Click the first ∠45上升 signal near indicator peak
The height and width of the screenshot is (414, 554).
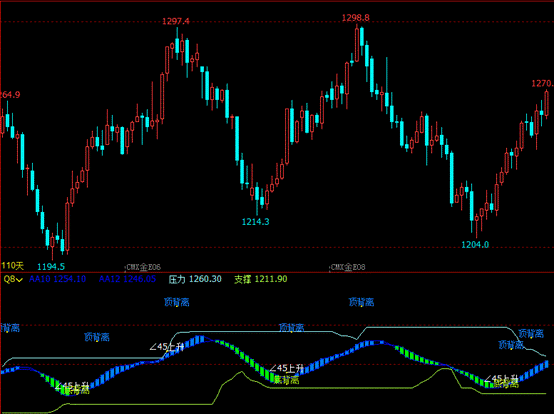pyautogui.click(x=166, y=347)
